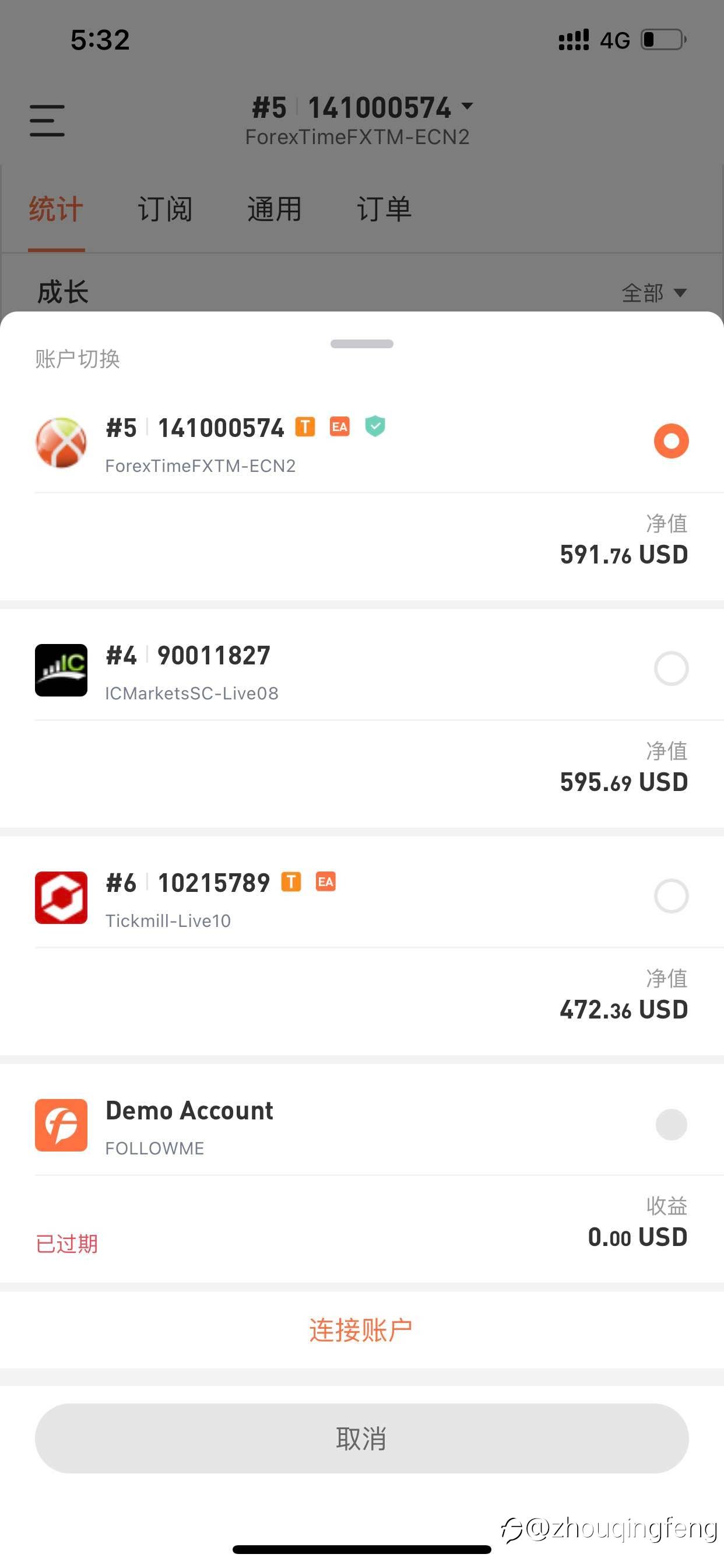
Task: Open the 通用 tab
Action: pyautogui.click(x=275, y=209)
